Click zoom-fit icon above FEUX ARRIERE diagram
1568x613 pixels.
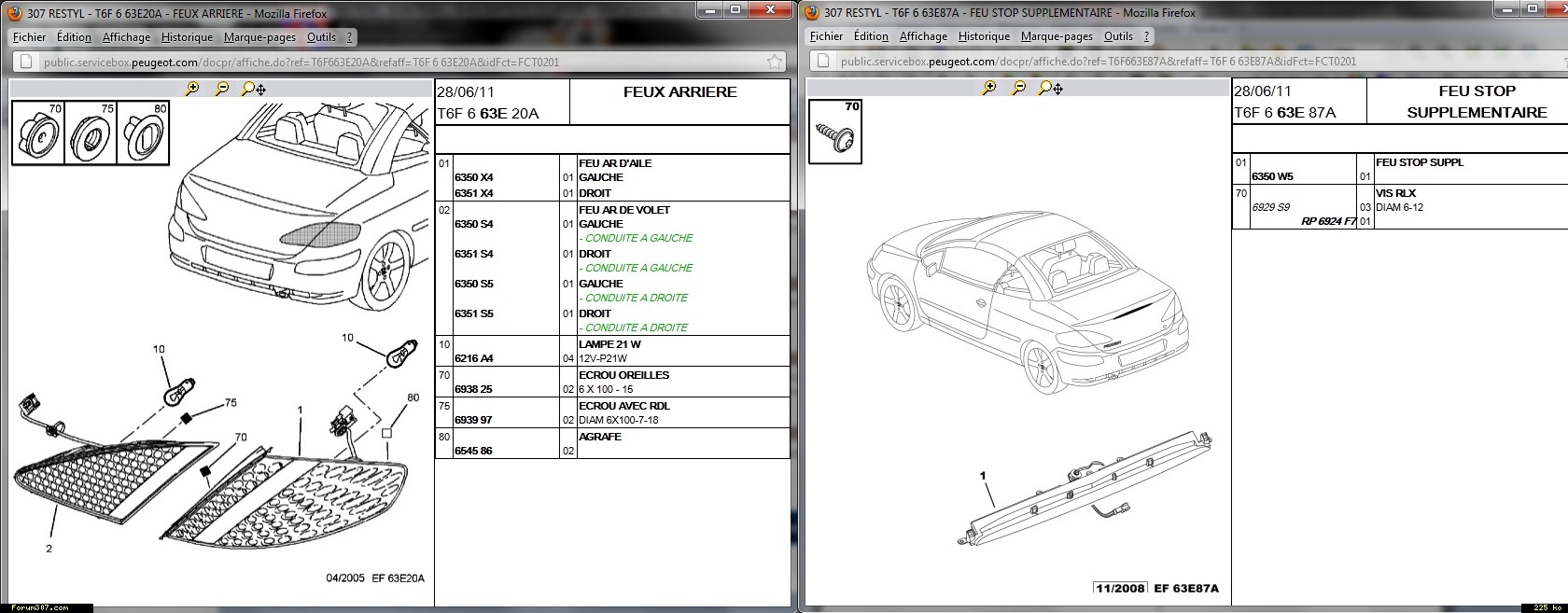point(253,89)
